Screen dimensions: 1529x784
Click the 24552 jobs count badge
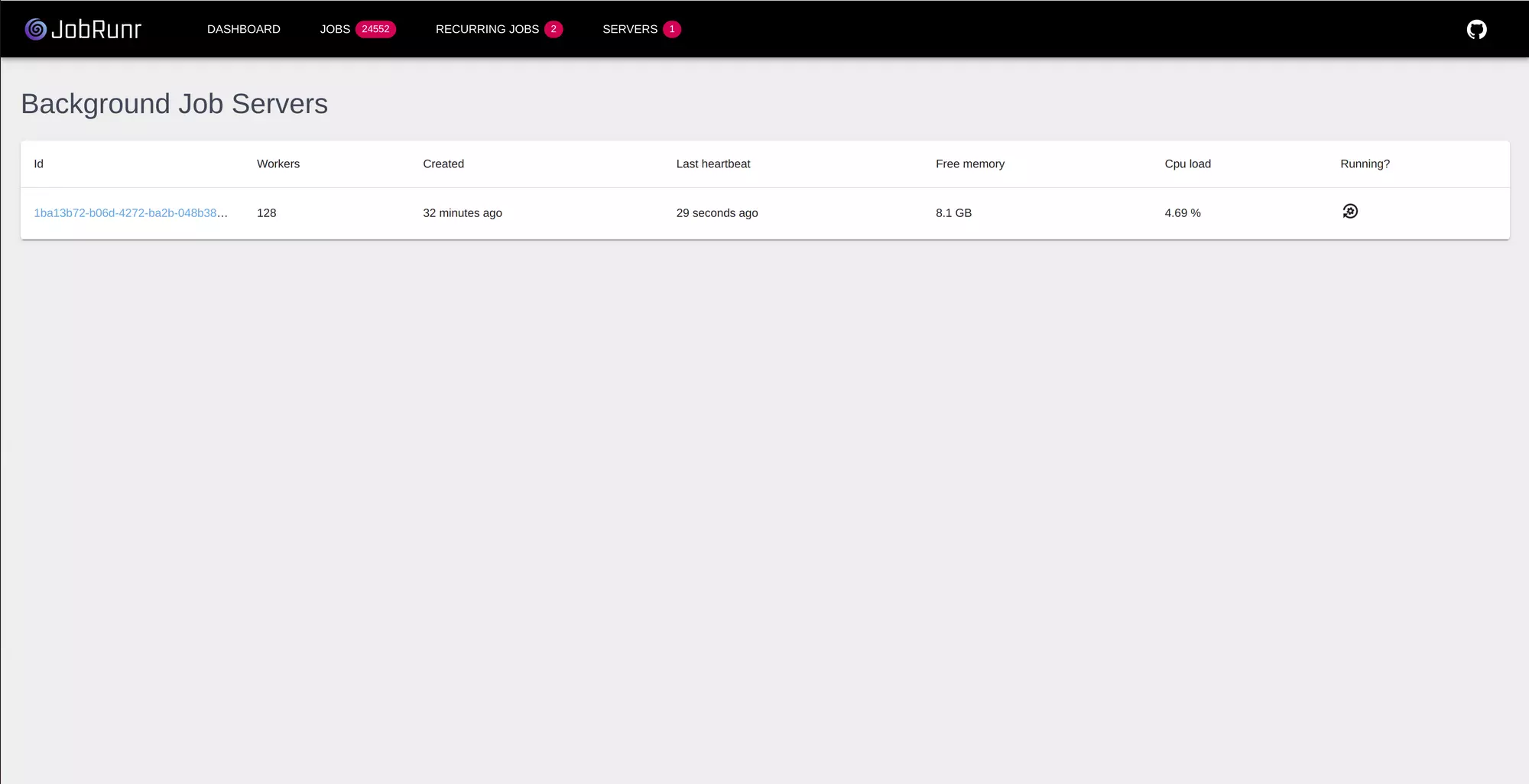(x=375, y=29)
